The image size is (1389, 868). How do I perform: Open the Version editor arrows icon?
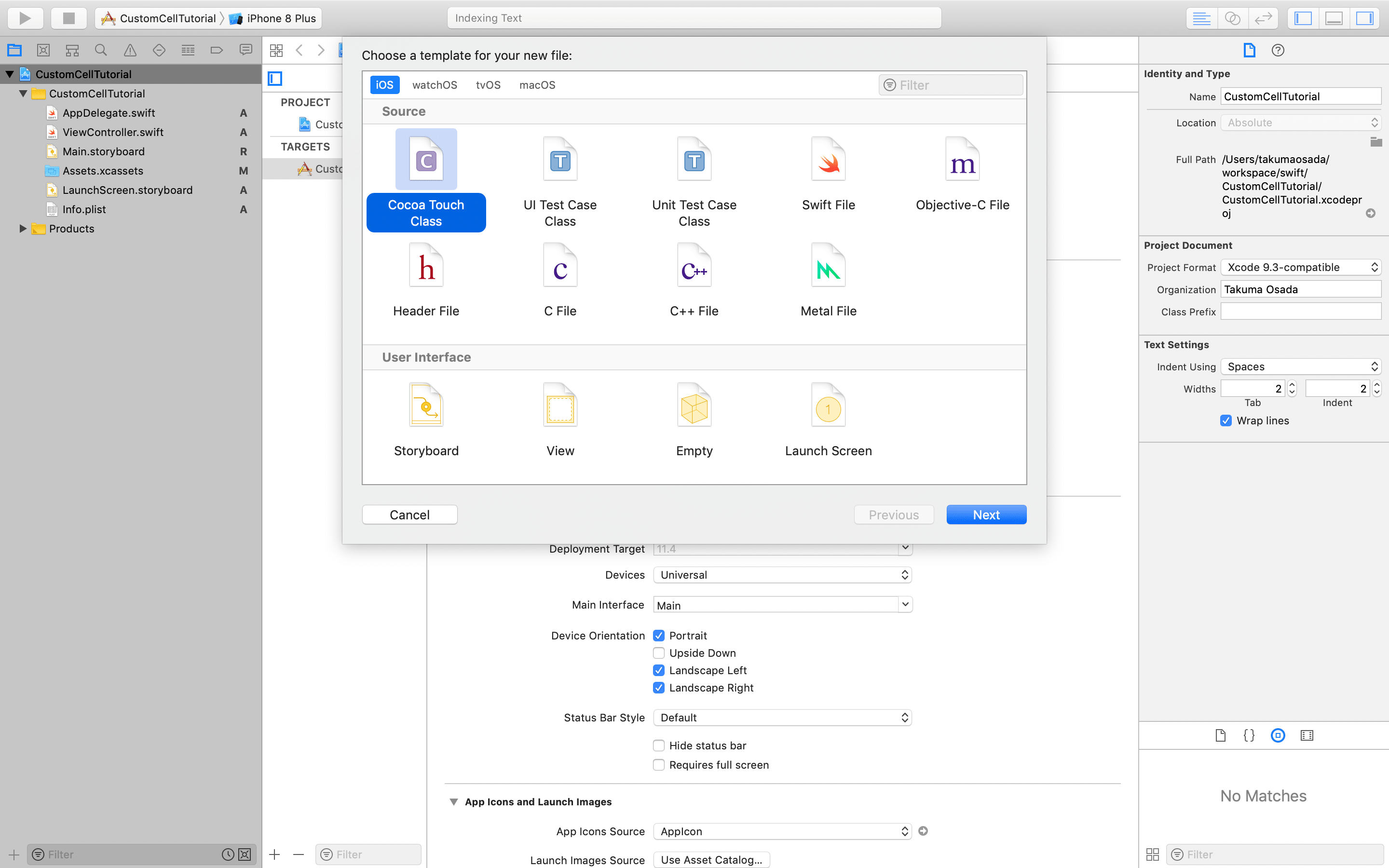[x=1263, y=18]
